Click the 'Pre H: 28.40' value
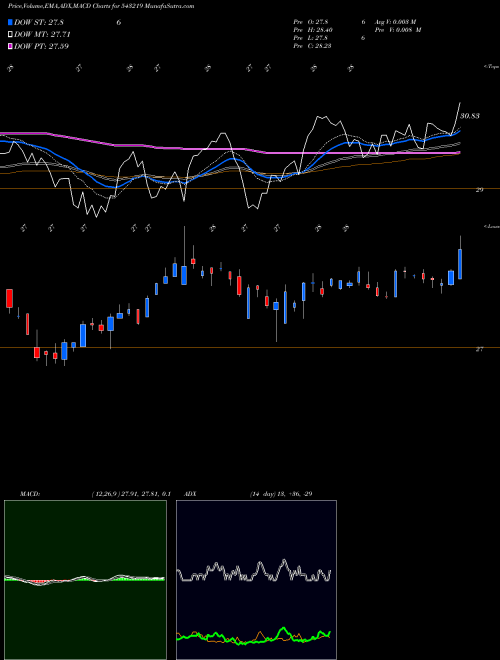Screen dimensions: 500x660 (313, 30)
